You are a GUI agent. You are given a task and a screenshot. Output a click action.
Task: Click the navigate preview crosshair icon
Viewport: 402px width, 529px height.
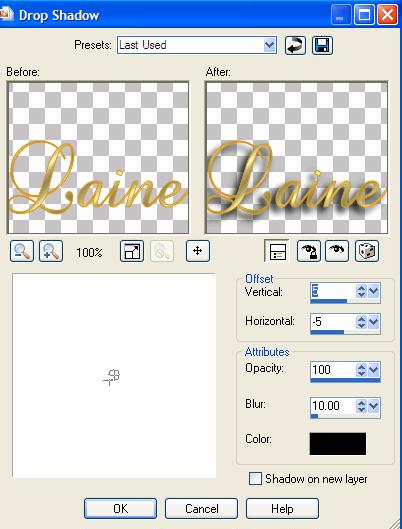pos(198,251)
